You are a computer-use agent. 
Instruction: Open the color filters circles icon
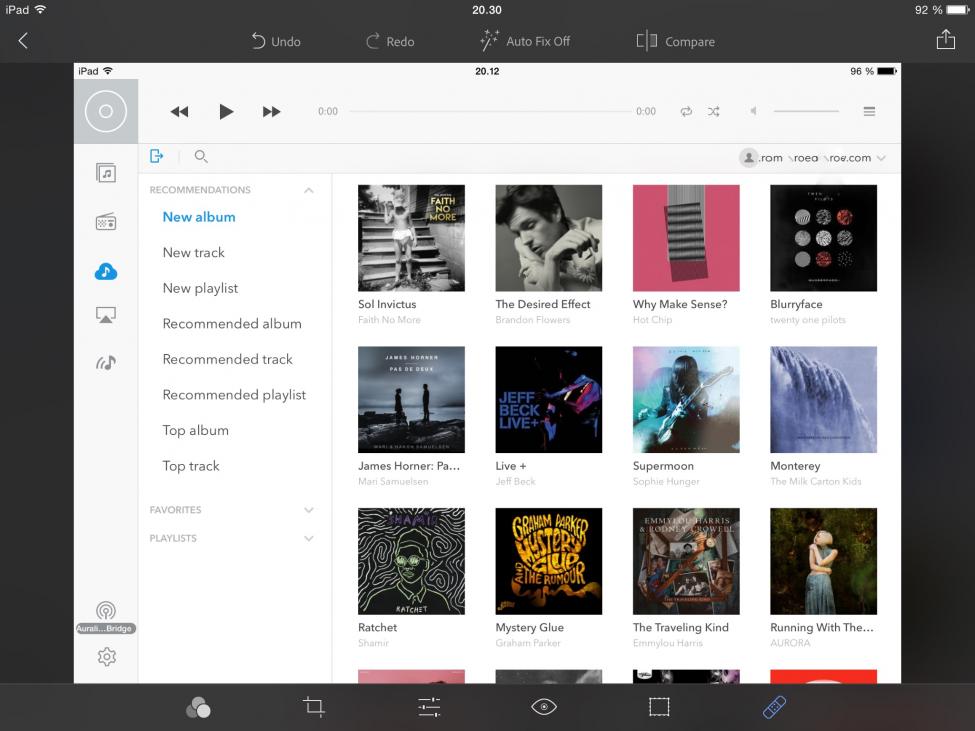coord(198,708)
